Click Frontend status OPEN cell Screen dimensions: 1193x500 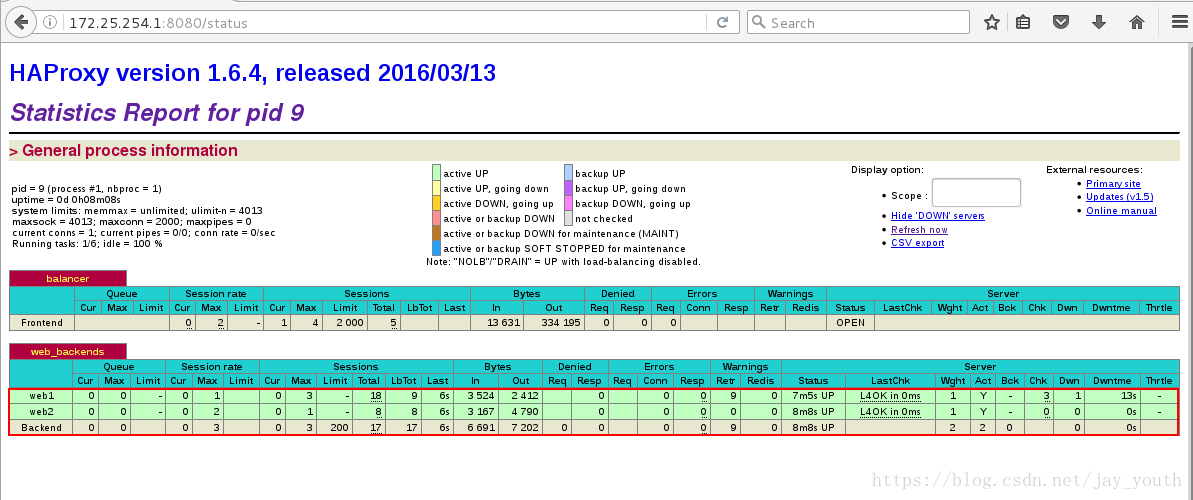coord(850,323)
